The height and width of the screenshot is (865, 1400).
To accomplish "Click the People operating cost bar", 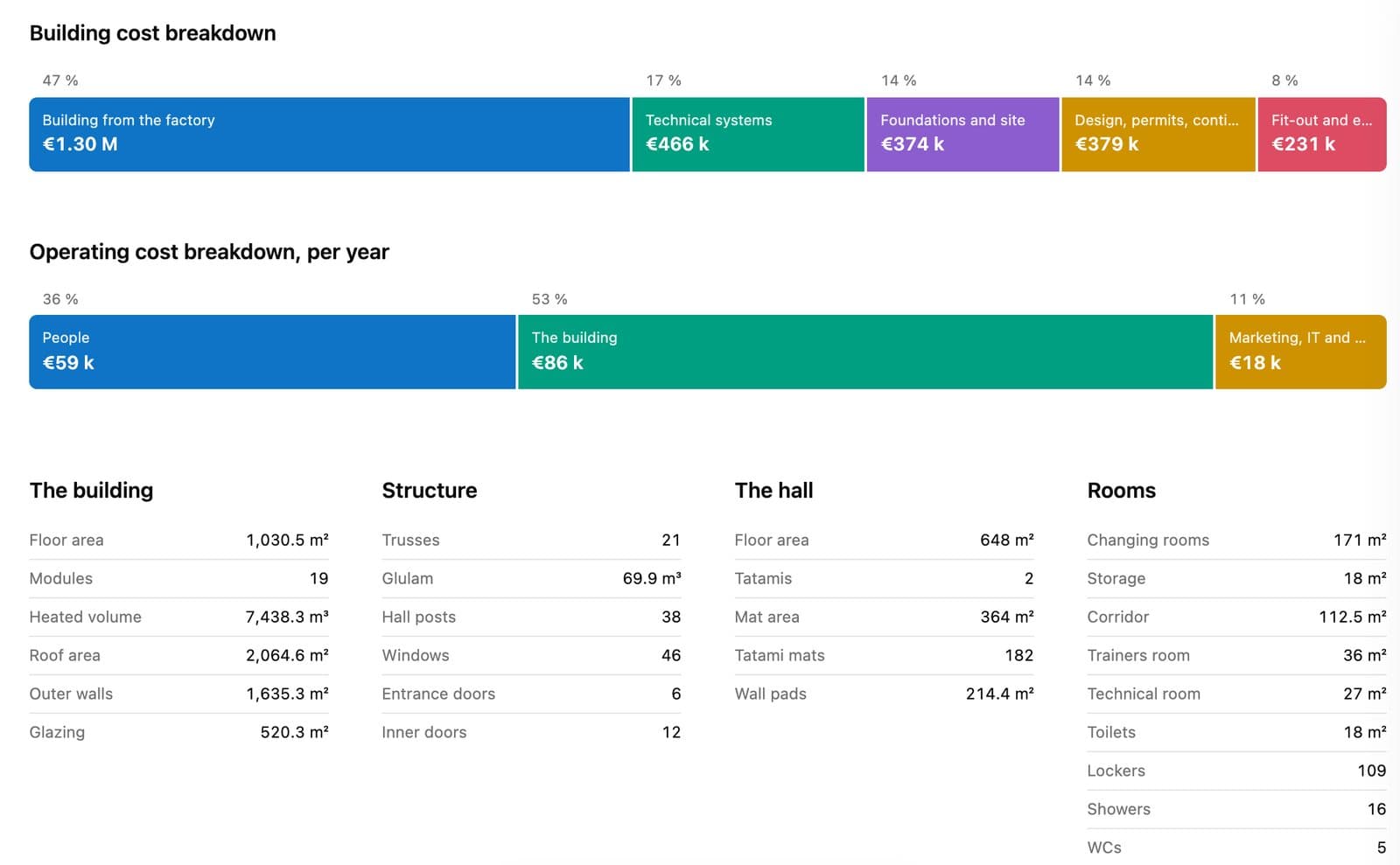I will [272, 352].
